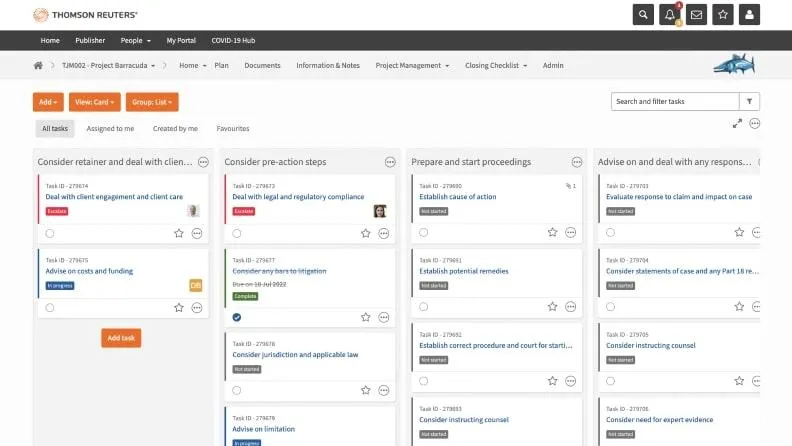
Task: Mark Evaluate response to claim complete
Action: coord(610,232)
